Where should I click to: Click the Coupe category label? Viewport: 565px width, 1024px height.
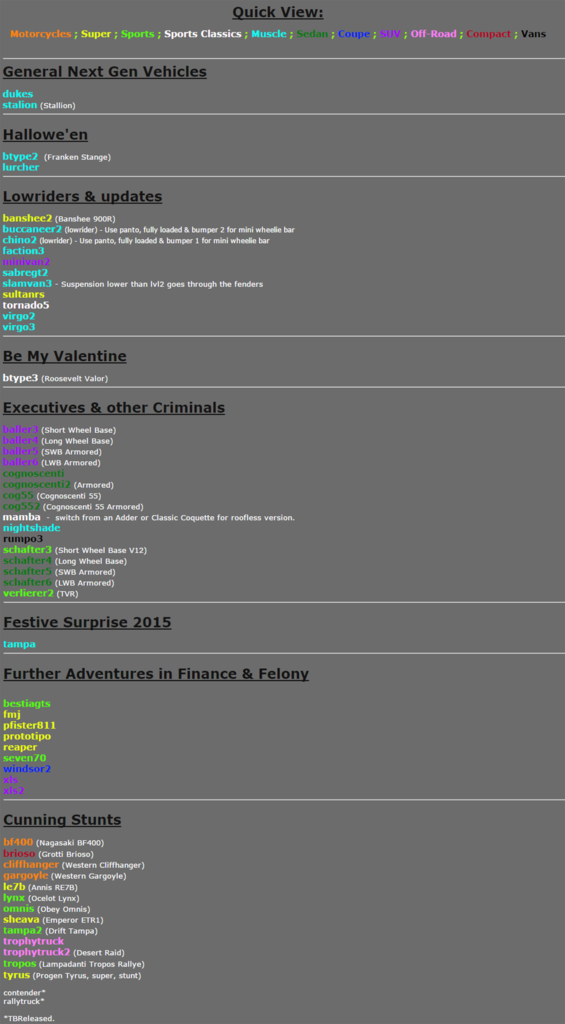click(x=354, y=34)
